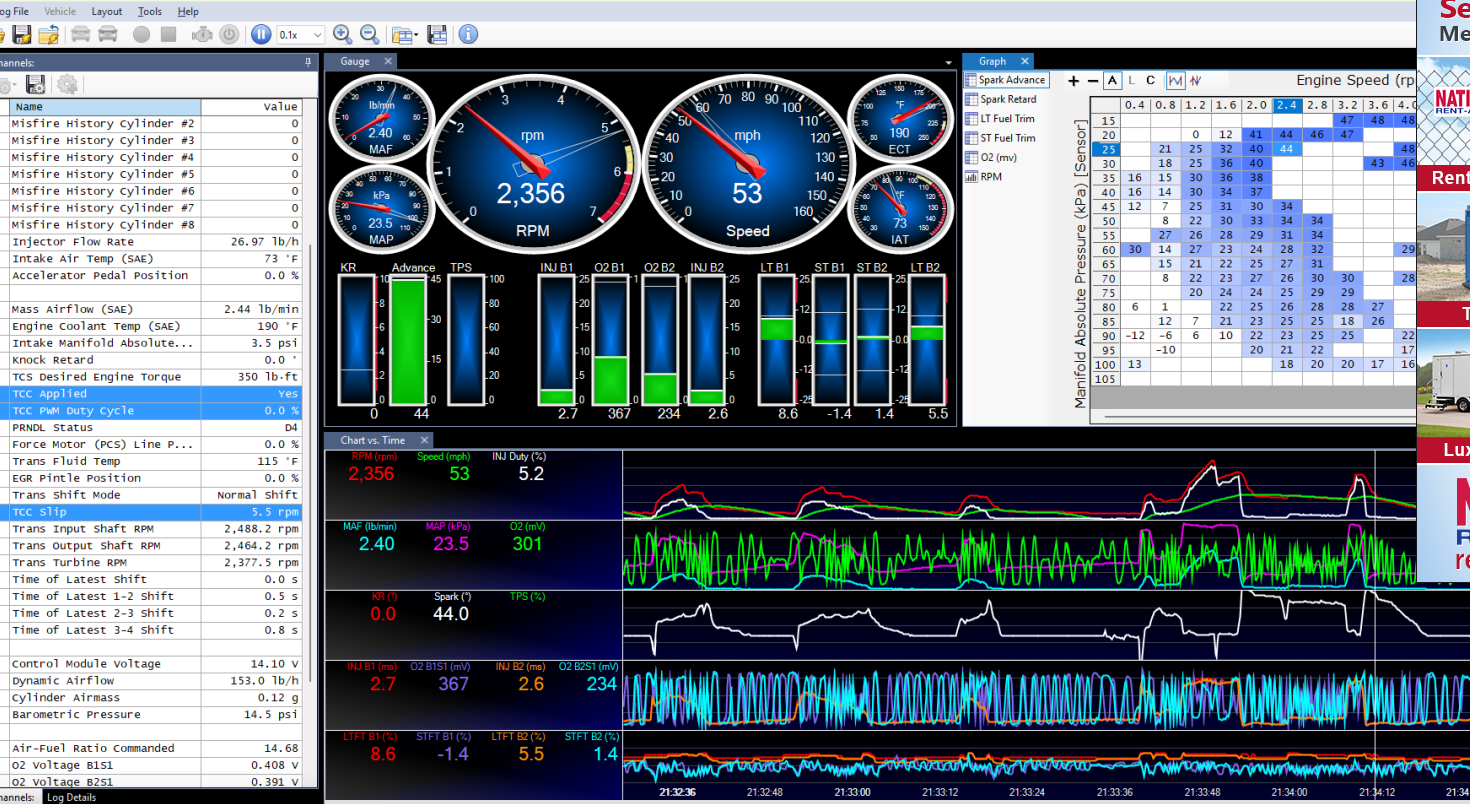The height and width of the screenshot is (804, 1470).
Task: Close the Chart vs. Time tab
Action: pos(424,440)
